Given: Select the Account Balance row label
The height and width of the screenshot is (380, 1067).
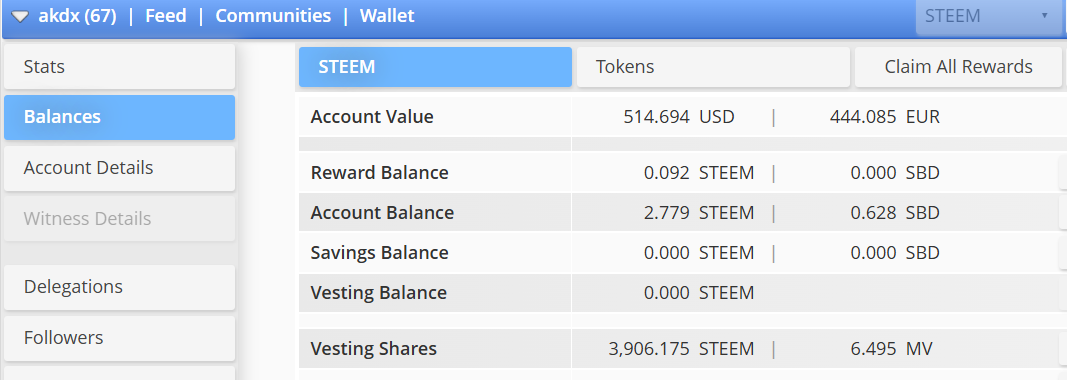Looking at the screenshot, I should click(382, 212).
